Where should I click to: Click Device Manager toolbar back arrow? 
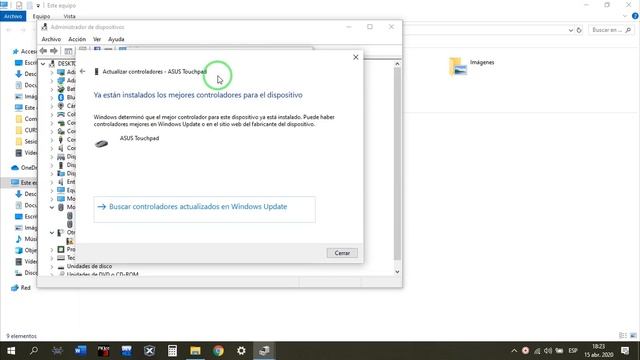point(43,51)
